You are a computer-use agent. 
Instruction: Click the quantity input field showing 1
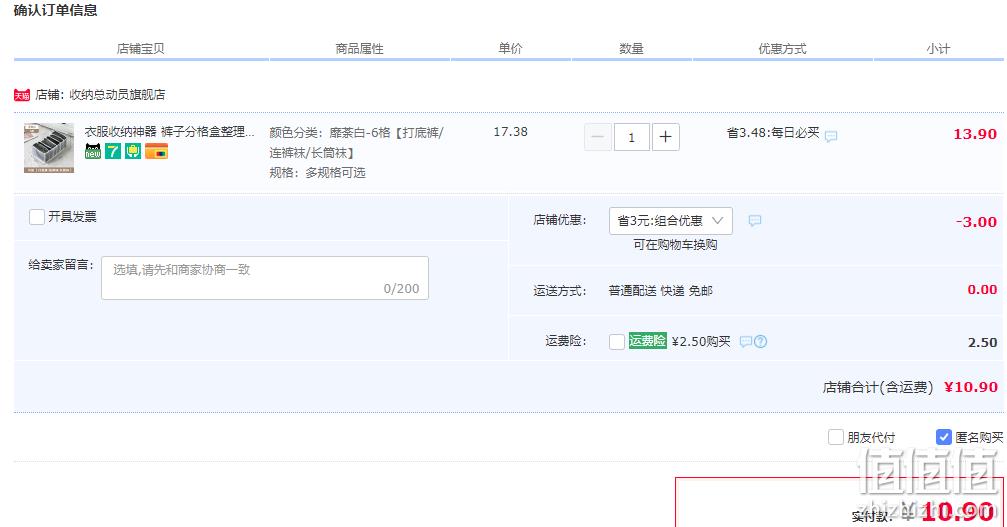click(x=631, y=137)
